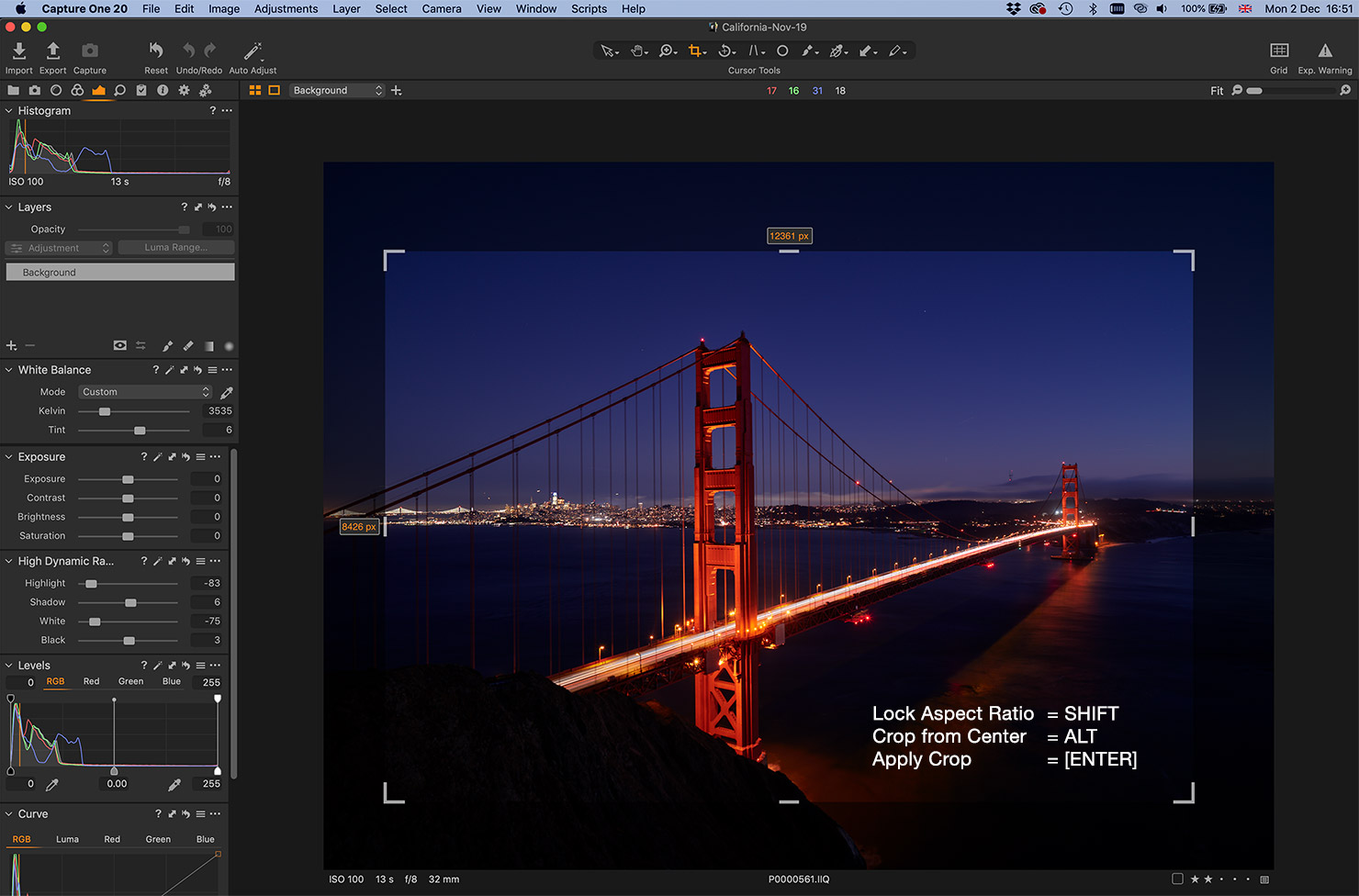
Task: Select the Keystone cursor tool
Action: click(755, 51)
